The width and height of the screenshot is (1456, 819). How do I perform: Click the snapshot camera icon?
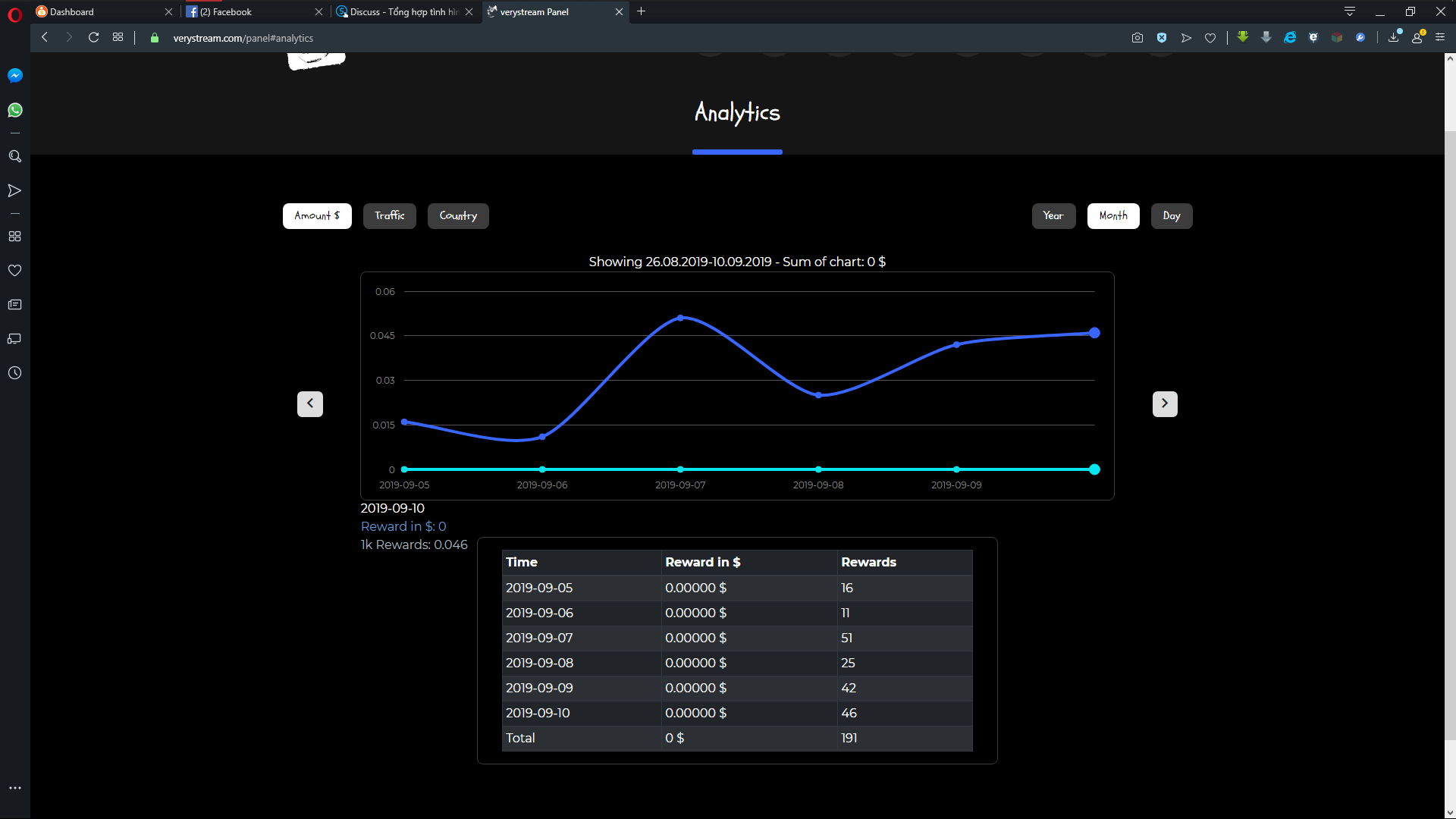1137,38
